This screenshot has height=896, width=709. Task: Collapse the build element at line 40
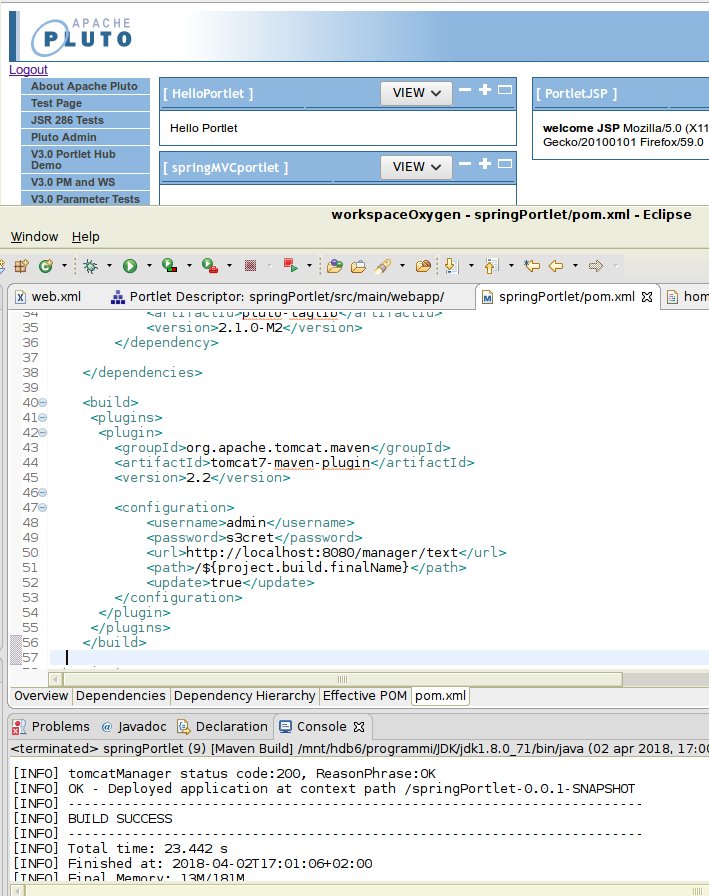click(x=43, y=403)
